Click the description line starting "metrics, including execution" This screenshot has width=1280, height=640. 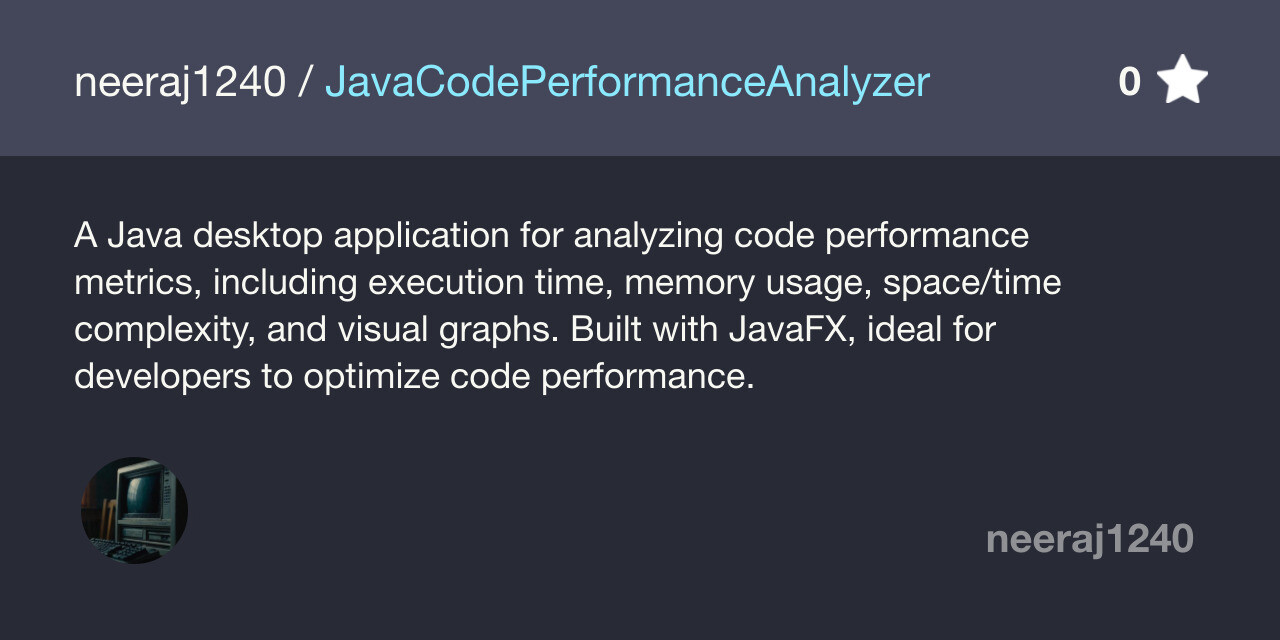click(567, 284)
